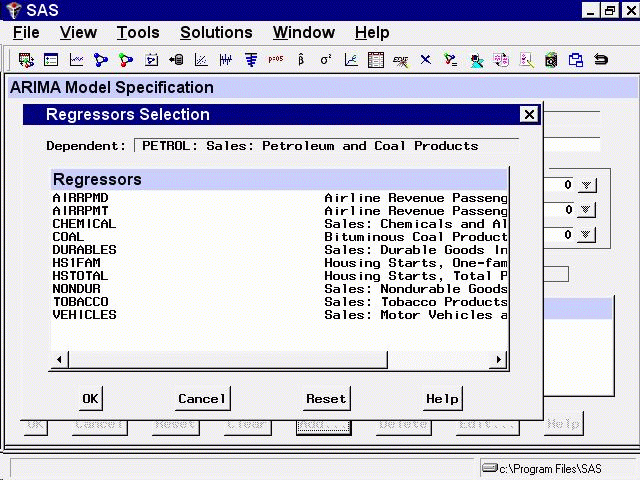Click the Help button in ARIMA Model Specification
Image resolution: width=640 pixels, height=480 pixels.
(x=563, y=424)
